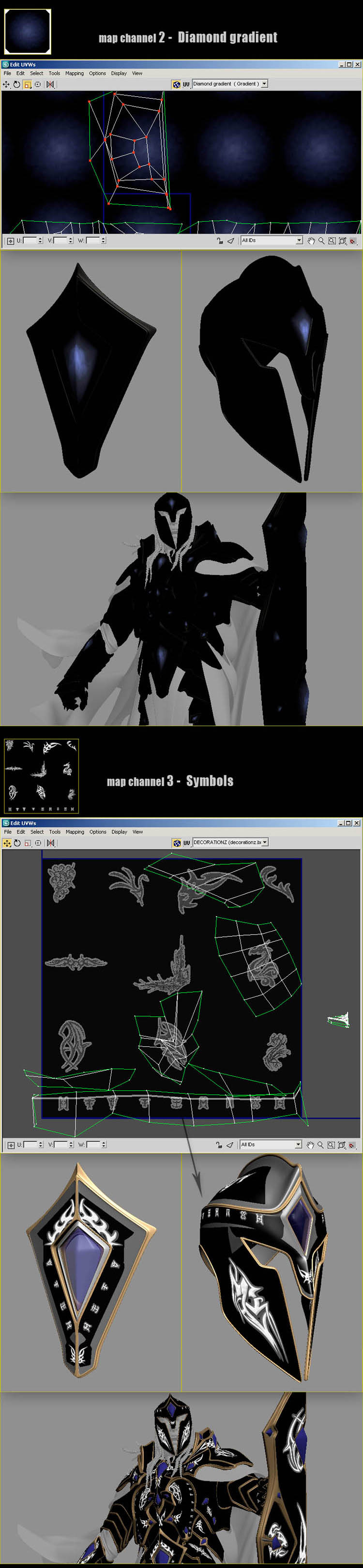
Task: Open All IDs dropdown in Diamond gradient editor
Action: 299,241
